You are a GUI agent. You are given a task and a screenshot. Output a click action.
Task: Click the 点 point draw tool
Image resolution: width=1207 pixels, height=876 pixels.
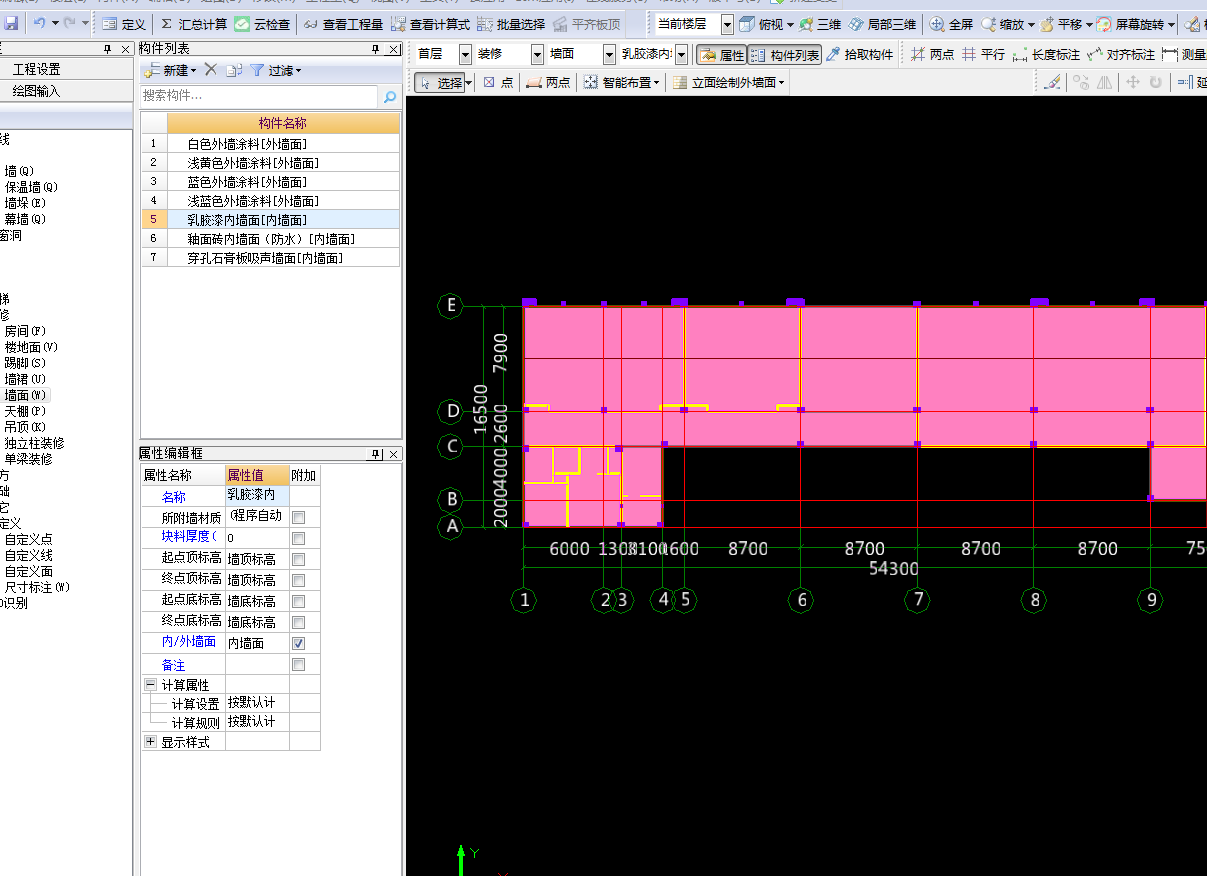tap(498, 83)
